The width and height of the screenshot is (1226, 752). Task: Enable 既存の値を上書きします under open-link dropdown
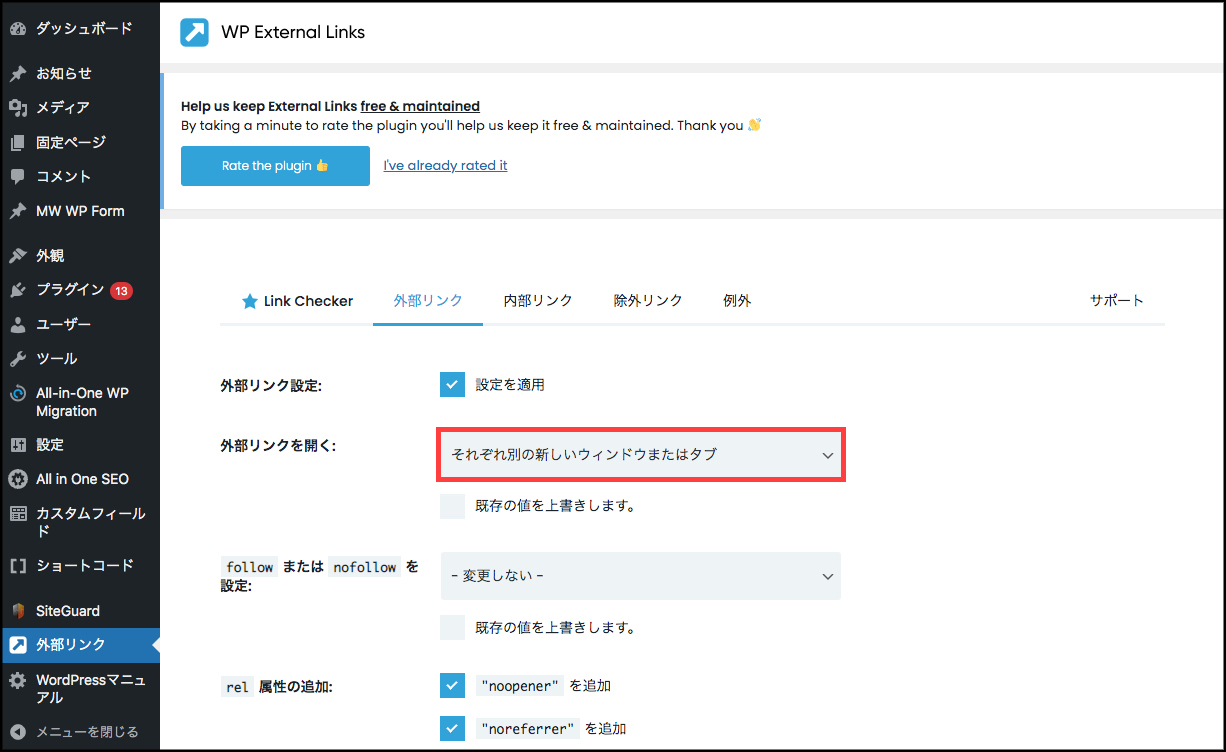click(x=452, y=506)
